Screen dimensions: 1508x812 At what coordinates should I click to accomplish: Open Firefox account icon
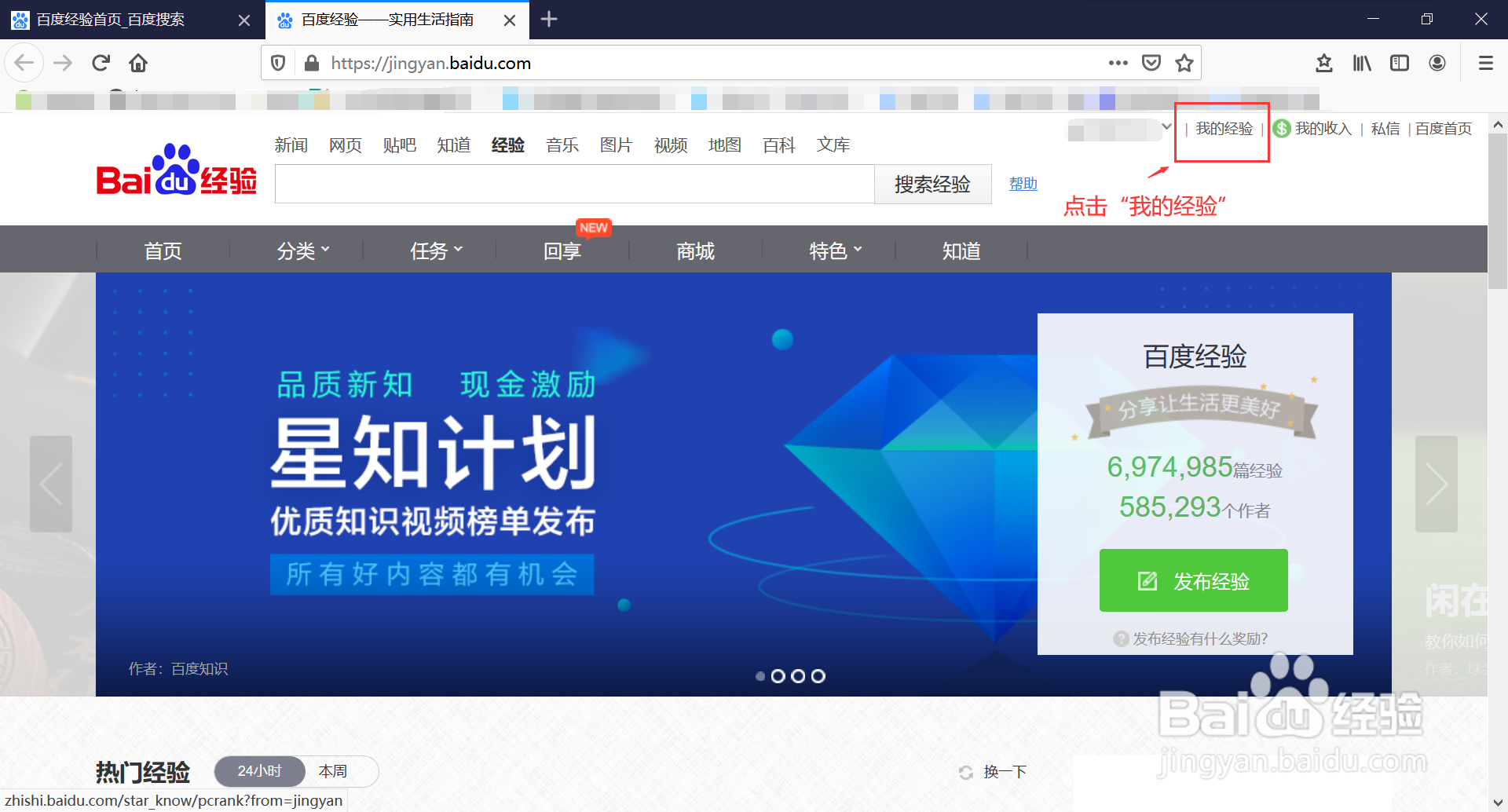coord(1437,63)
